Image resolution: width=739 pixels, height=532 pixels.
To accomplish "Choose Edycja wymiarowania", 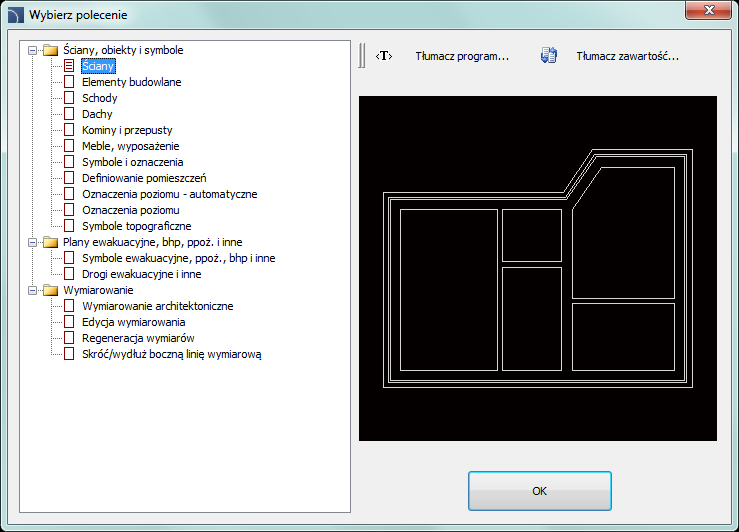I will pyautogui.click(x=133, y=322).
